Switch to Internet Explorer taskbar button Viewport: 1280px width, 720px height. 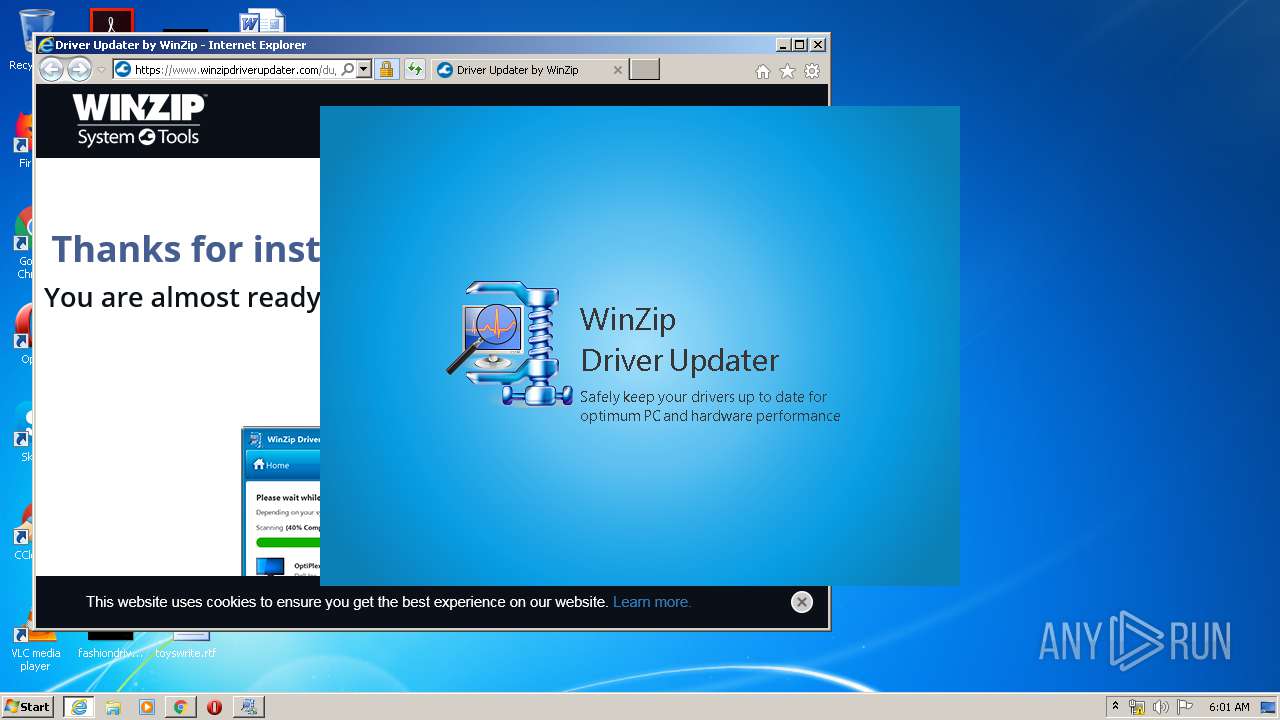pyautogui.click(x=79, y=707)
